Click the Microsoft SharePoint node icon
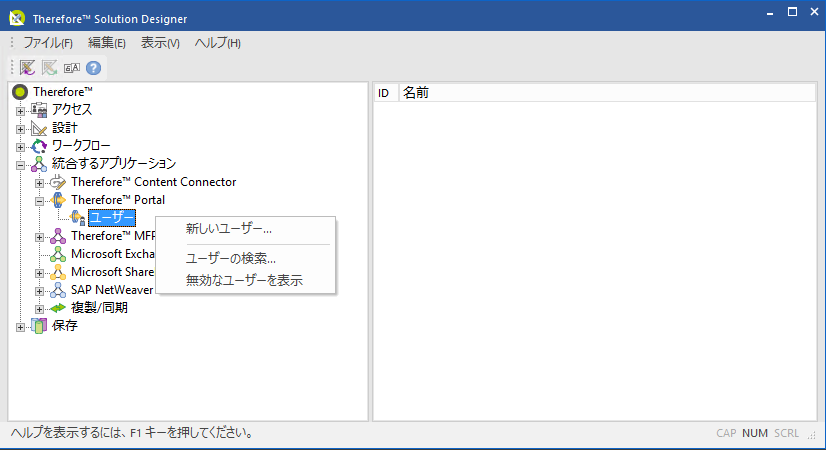The height and width of the screenshot is (450, 826). [x=58, y=272]
